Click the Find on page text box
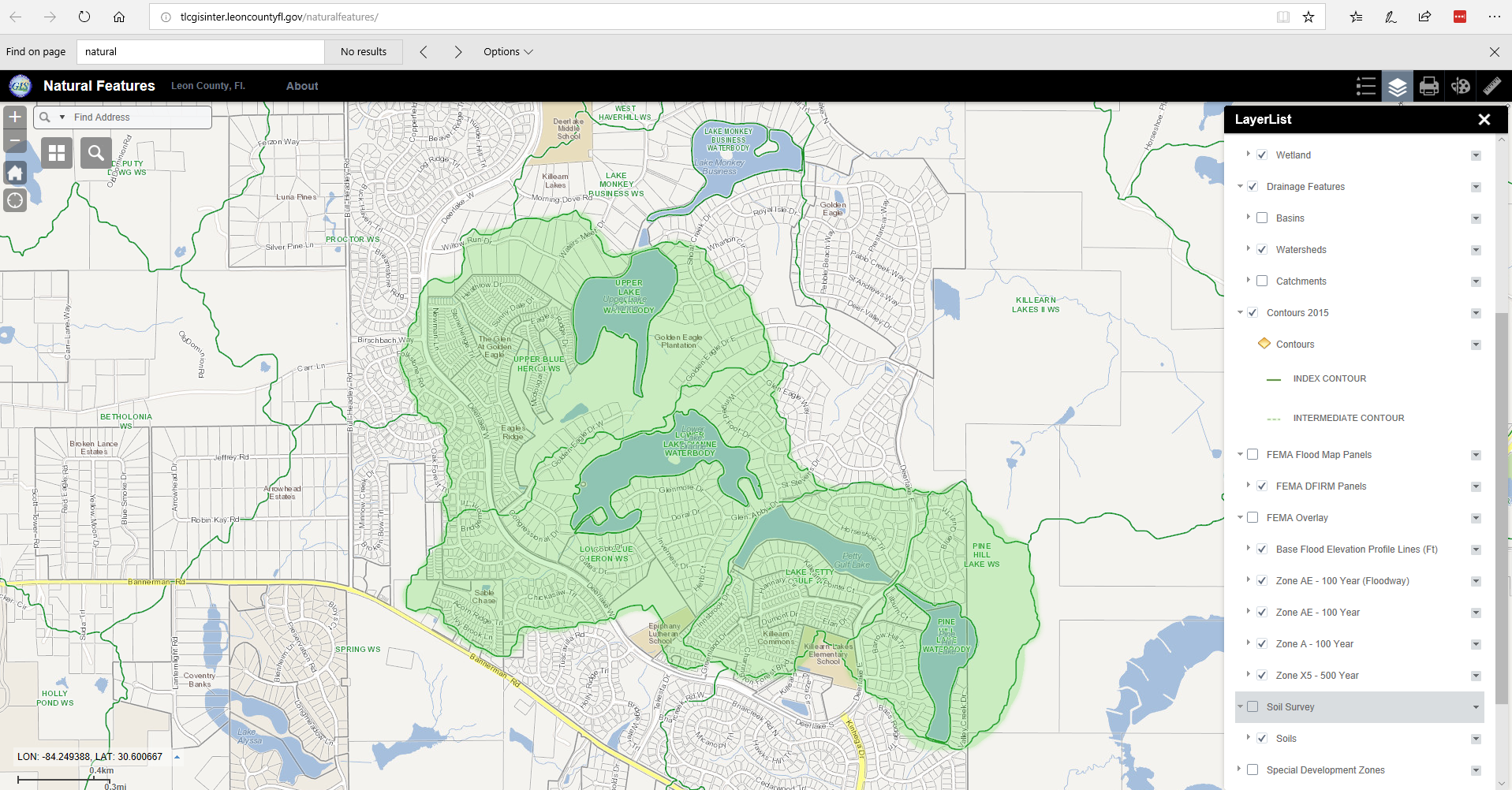This screenshot has width=1512, height=790. 200,52
